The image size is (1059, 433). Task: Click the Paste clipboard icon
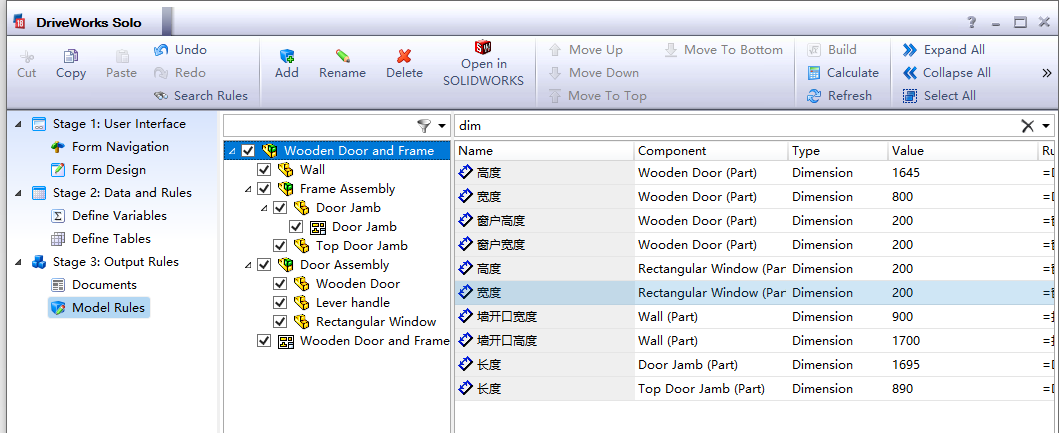[122, 57]
